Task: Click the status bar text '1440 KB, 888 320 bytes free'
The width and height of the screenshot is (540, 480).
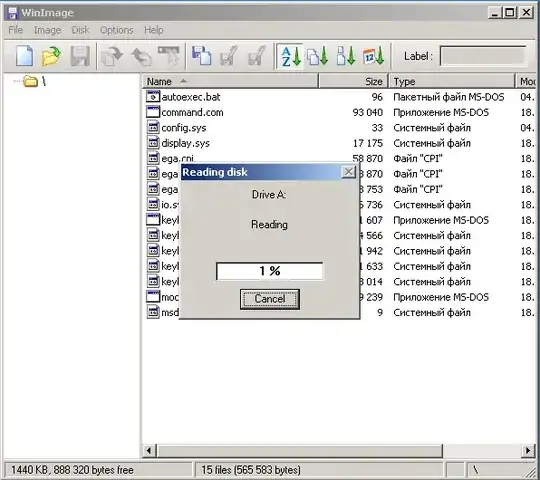Action: pyautogui.click(x=72, y=470)
